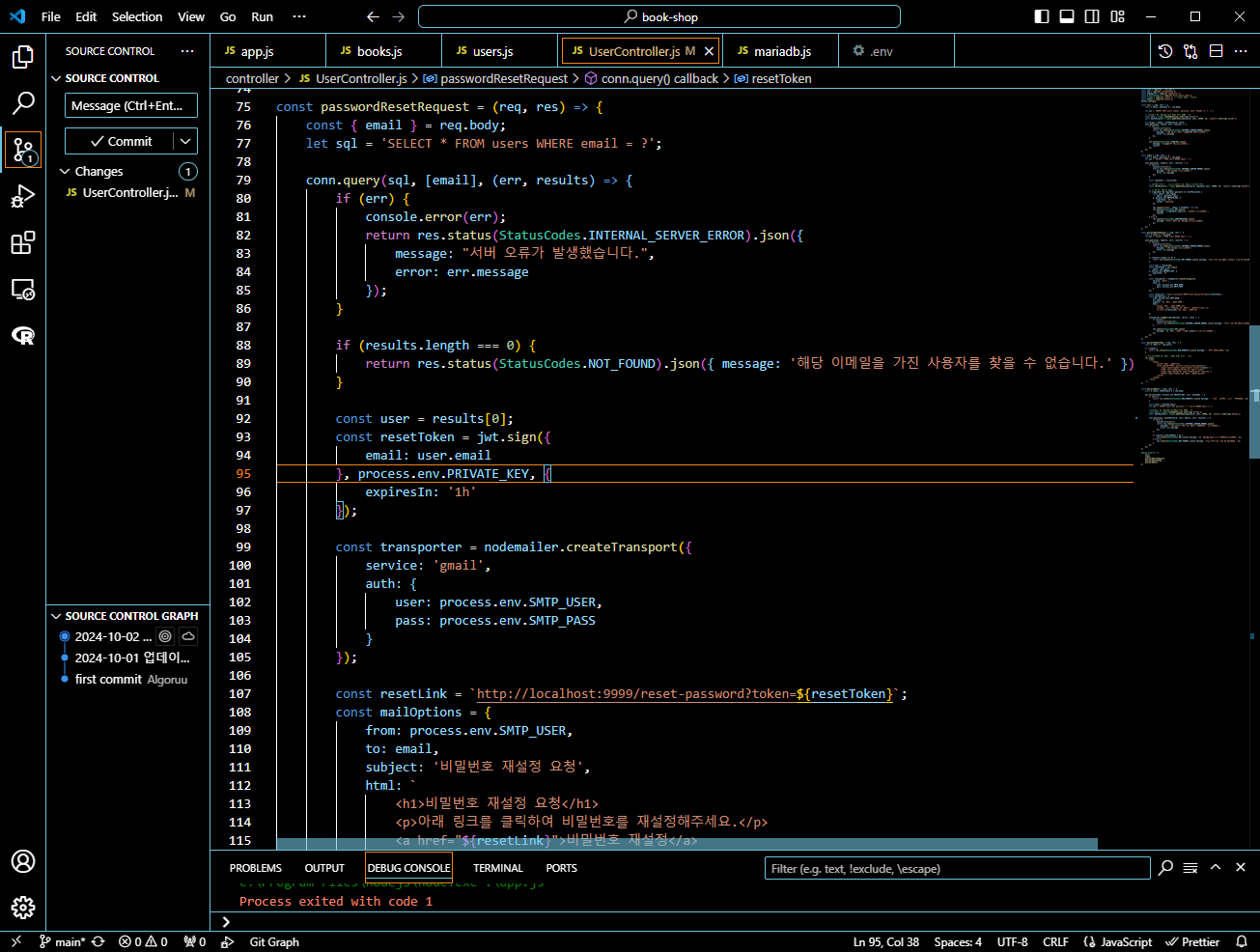The width and height of the screenshot is (1260, 952).
Task: Click the list view icon in panel toolbar
Action: (x=1190, y=868)
